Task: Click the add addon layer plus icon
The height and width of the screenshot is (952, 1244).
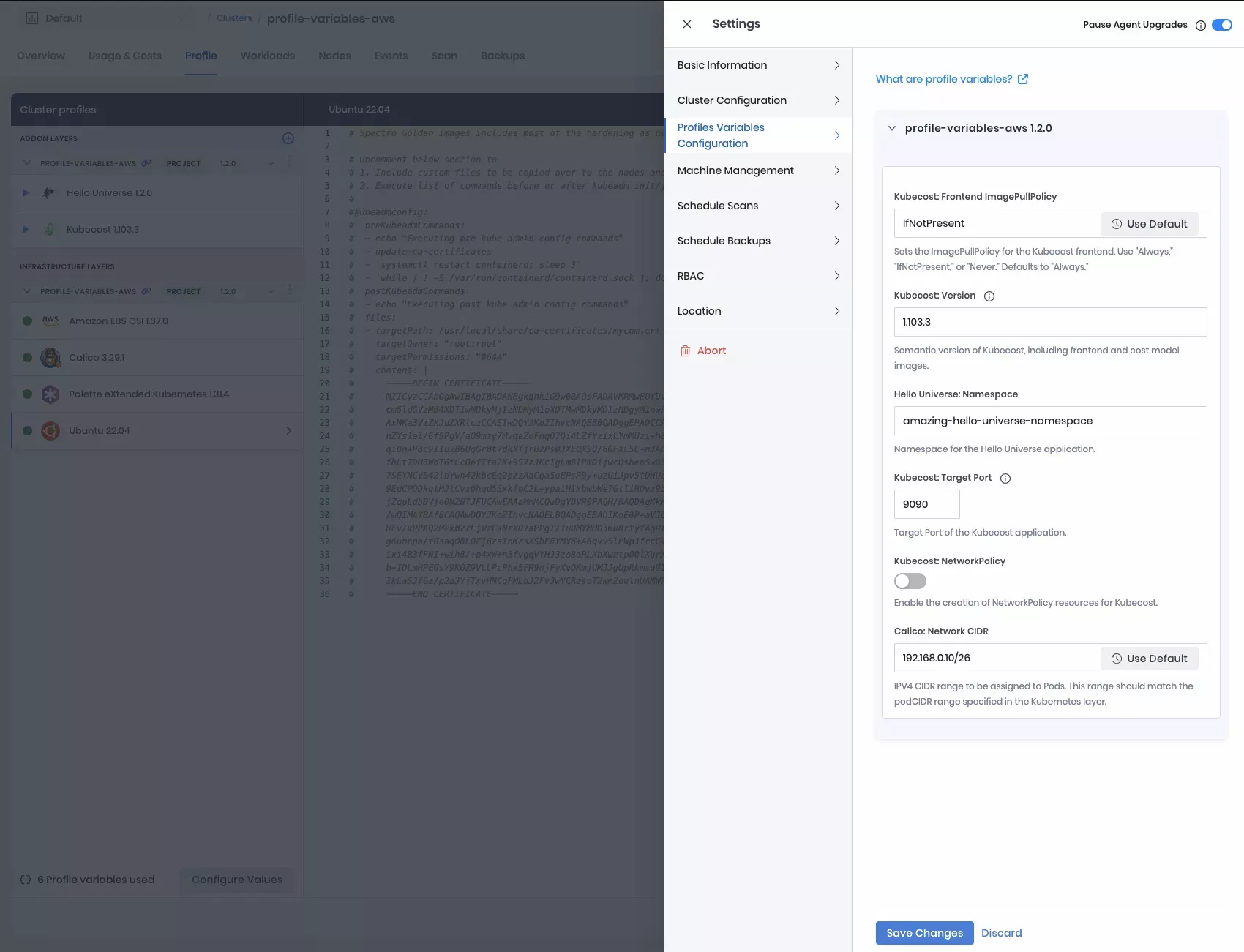Action: (288, 138)
